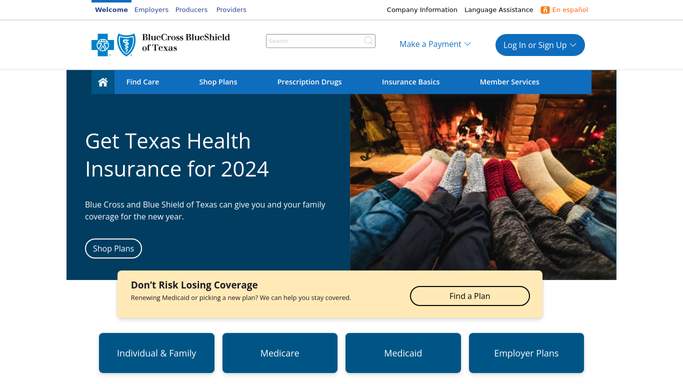The height and width of the screenshot is (384, 683).
Task: Open the Medicare plans tile
Action: (280, 353)
